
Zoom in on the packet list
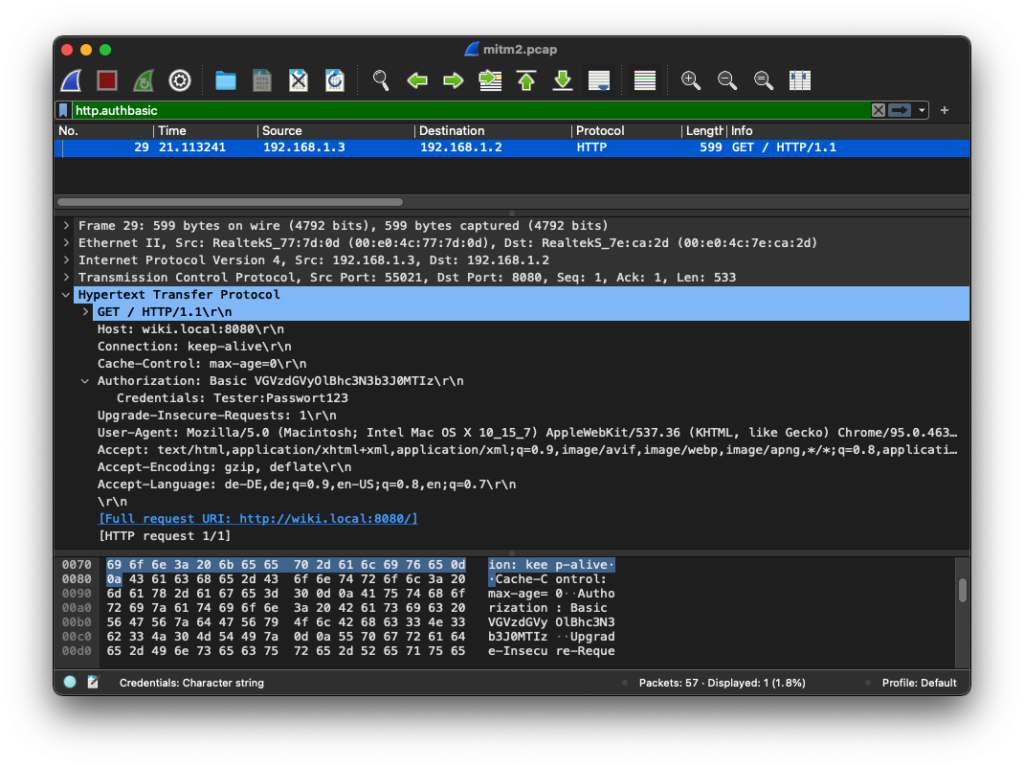pos(690,80)
